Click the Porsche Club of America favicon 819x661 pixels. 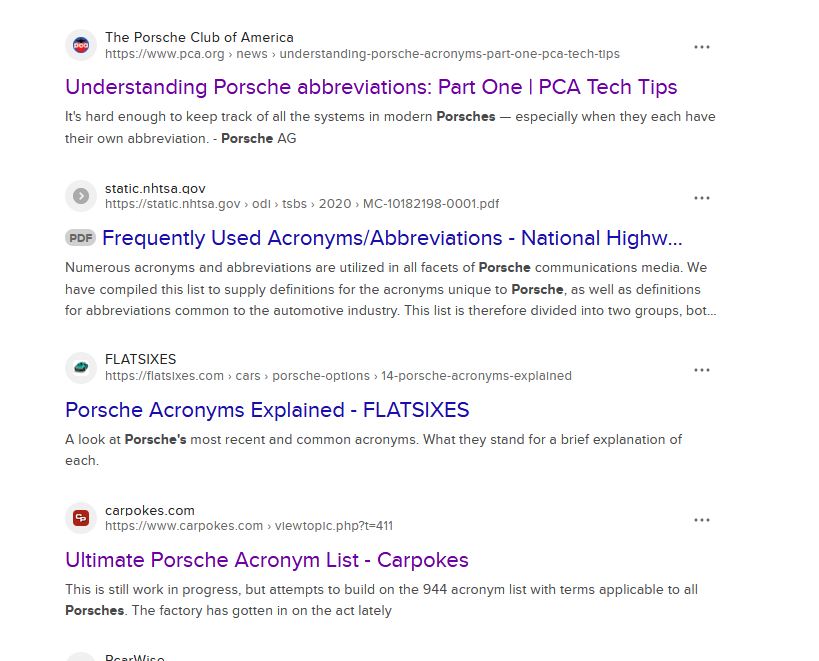coord(81,45)
